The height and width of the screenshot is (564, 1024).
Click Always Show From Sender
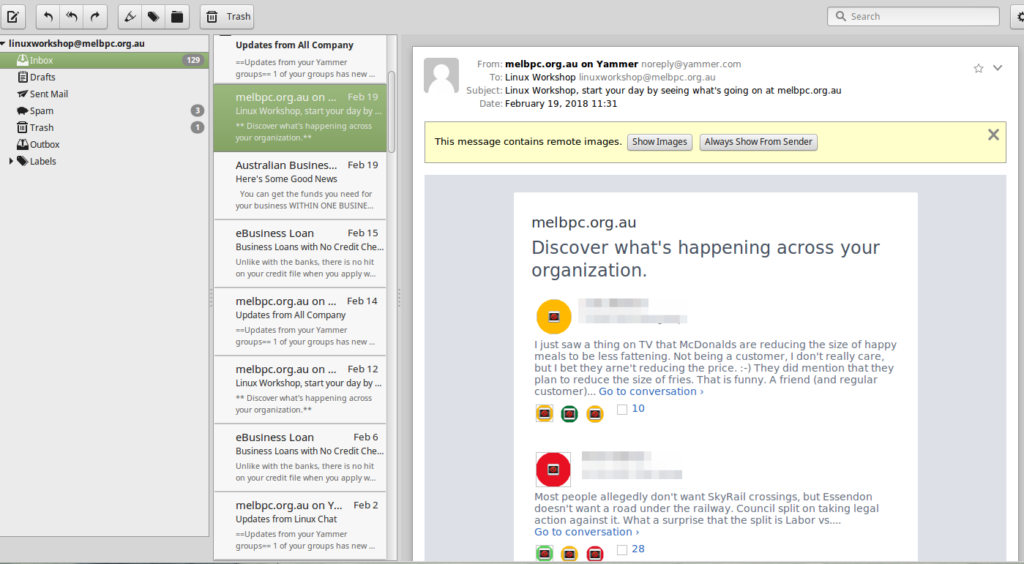(x=758, y=142)
